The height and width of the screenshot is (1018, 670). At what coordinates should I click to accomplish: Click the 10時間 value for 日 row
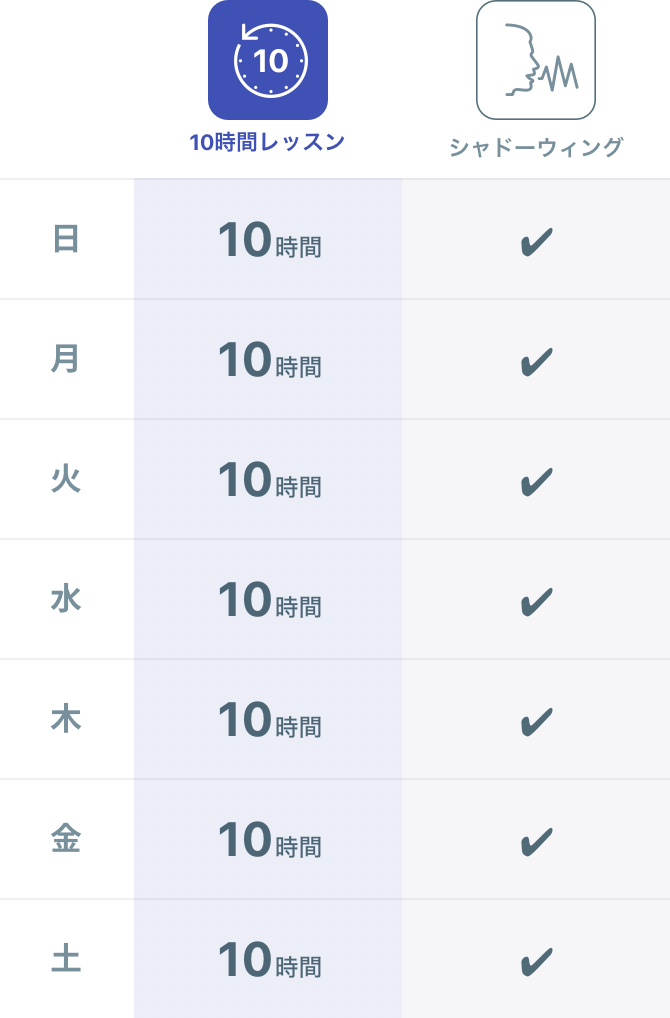(x=270, y=240)
